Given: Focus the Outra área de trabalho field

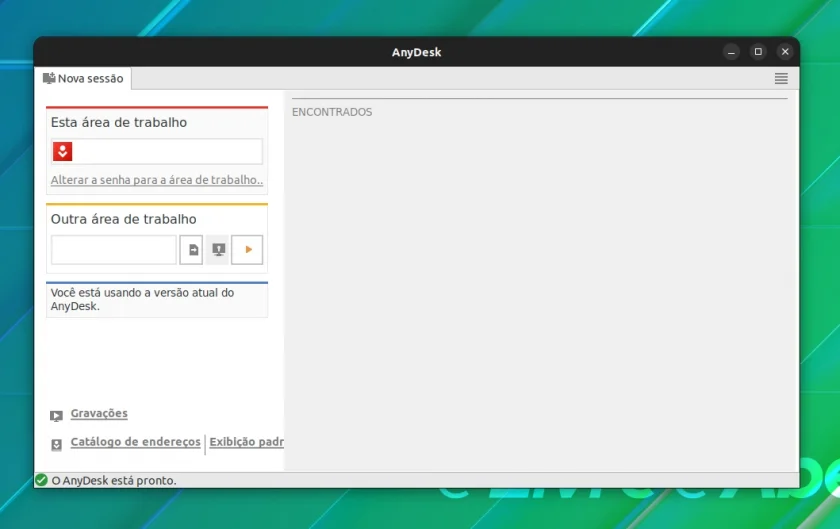Looking at the screenshot, I should 114,250.
